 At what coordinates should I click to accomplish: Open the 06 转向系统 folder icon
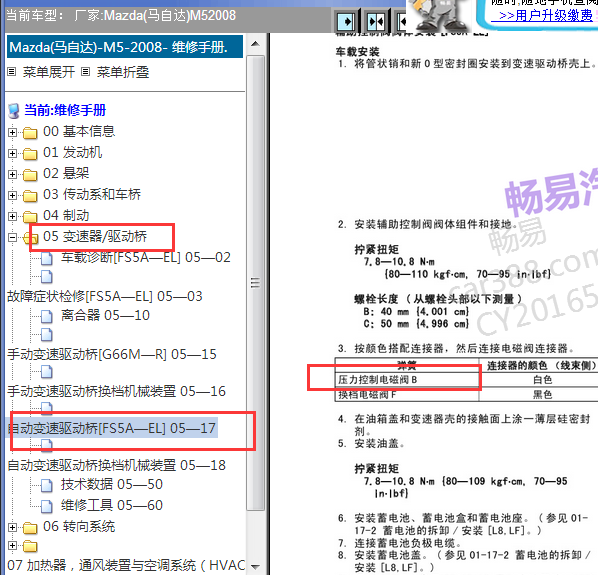coord(30,528)
